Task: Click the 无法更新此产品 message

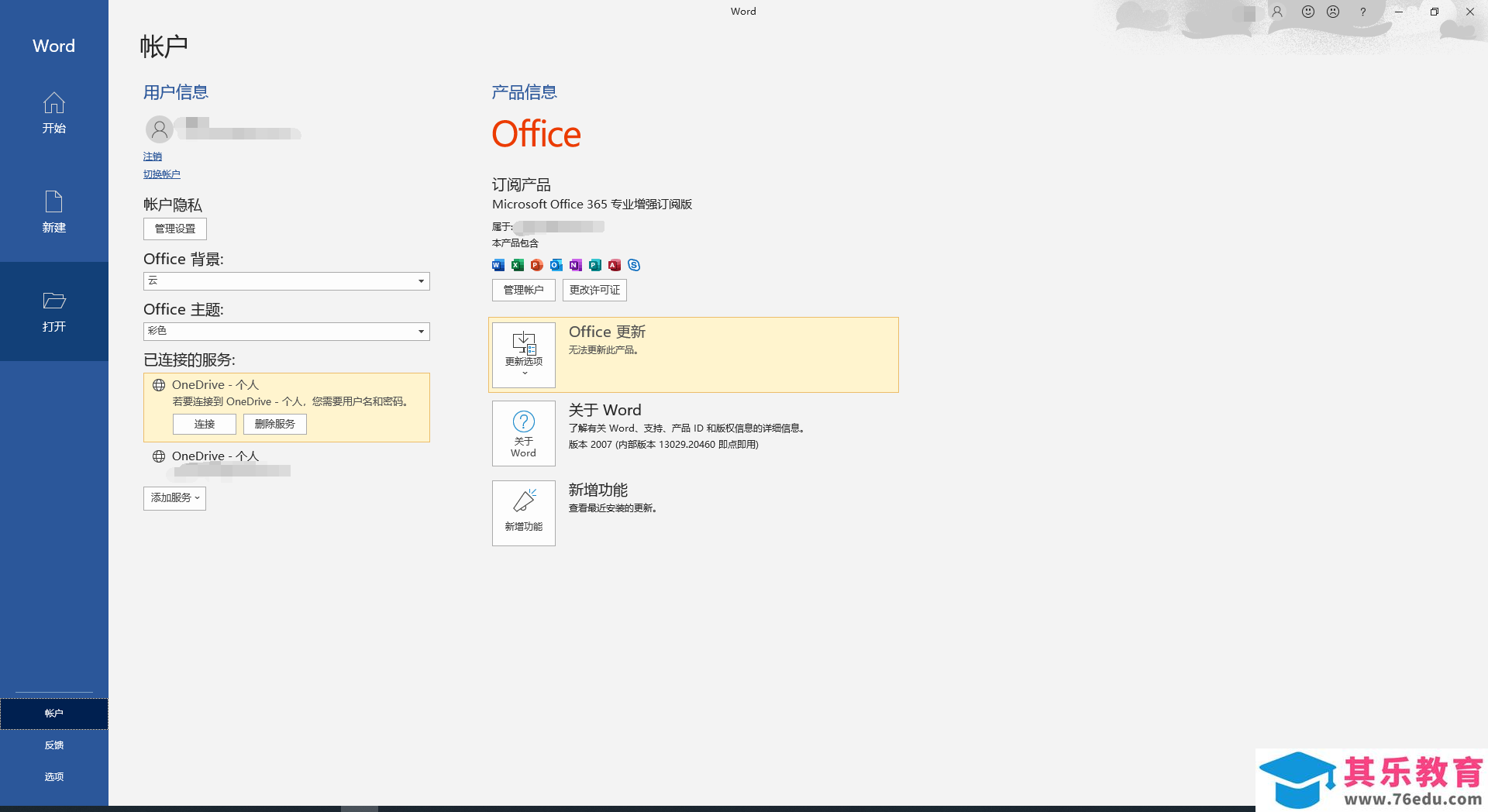Action: 604,350
